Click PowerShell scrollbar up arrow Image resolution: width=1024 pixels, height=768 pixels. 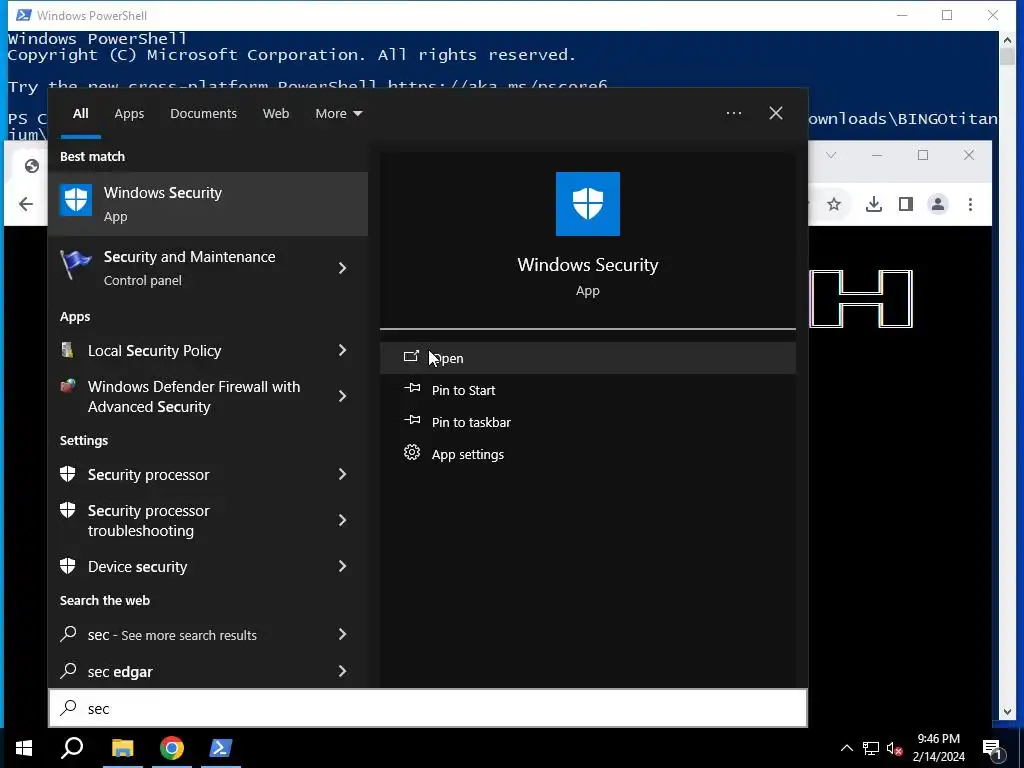1006,39
